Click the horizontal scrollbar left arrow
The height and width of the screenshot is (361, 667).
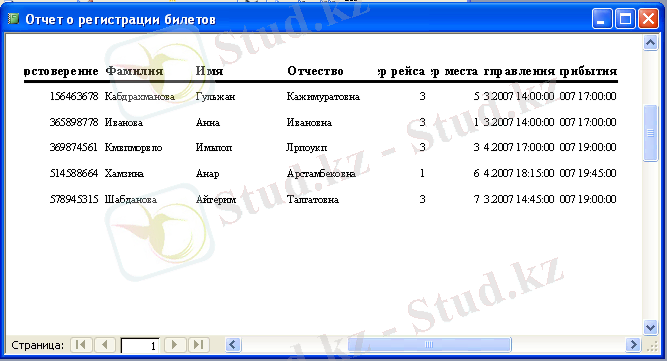tap(233, 344)
